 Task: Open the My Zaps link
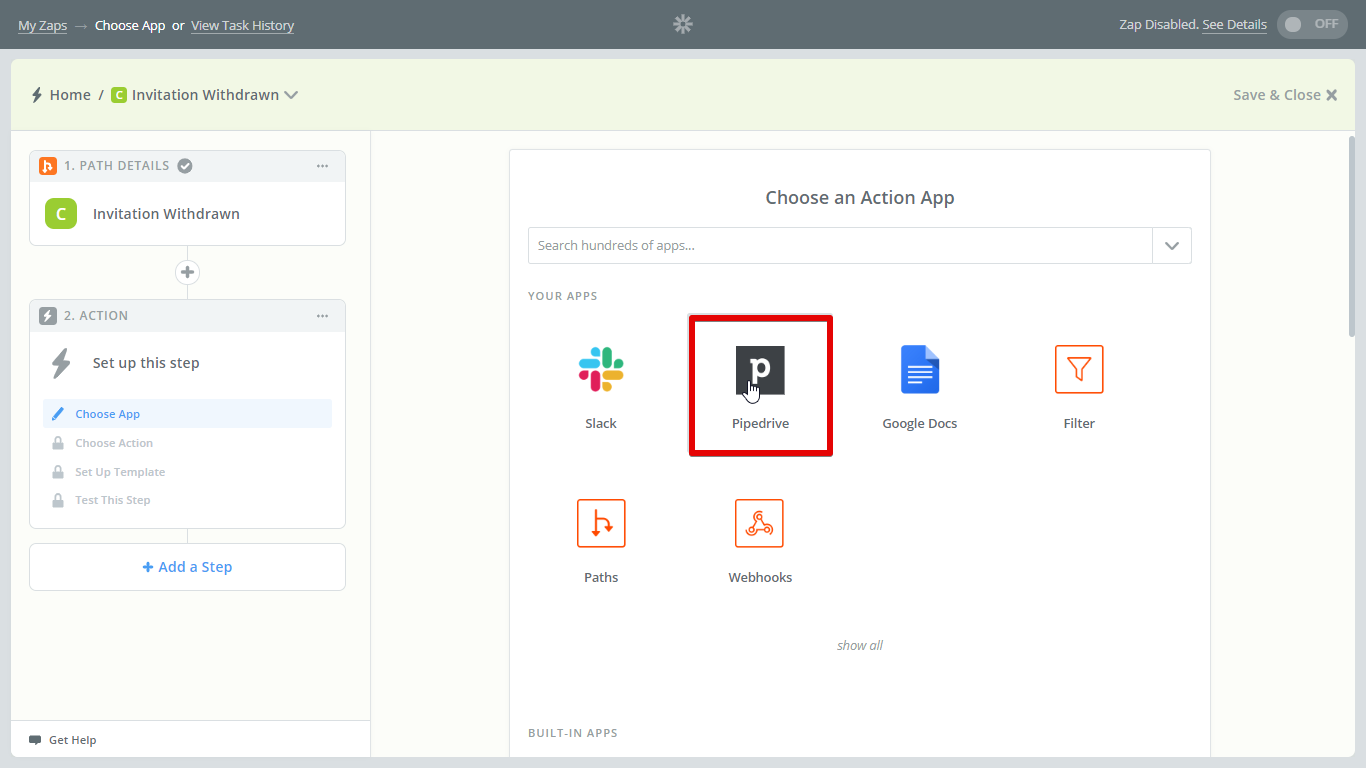coord(42,25)
